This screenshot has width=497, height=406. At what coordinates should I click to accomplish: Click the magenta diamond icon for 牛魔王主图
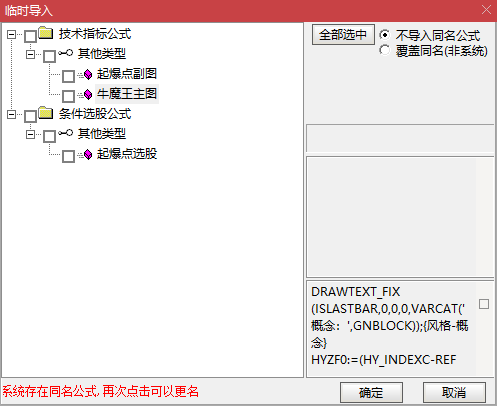88,94
